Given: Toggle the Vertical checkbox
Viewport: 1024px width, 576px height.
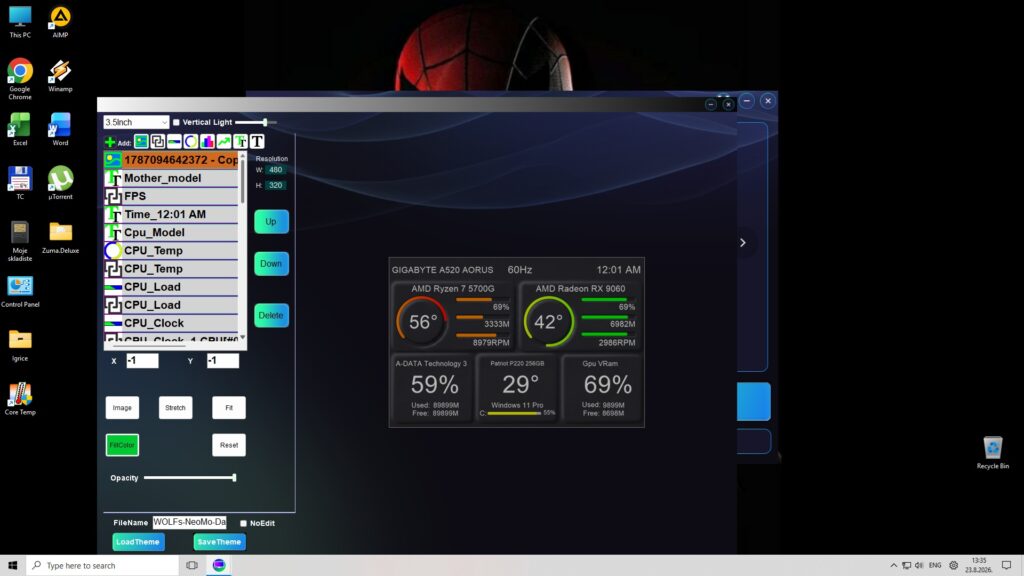Looking at the screenshot, I should coord(176,122).
